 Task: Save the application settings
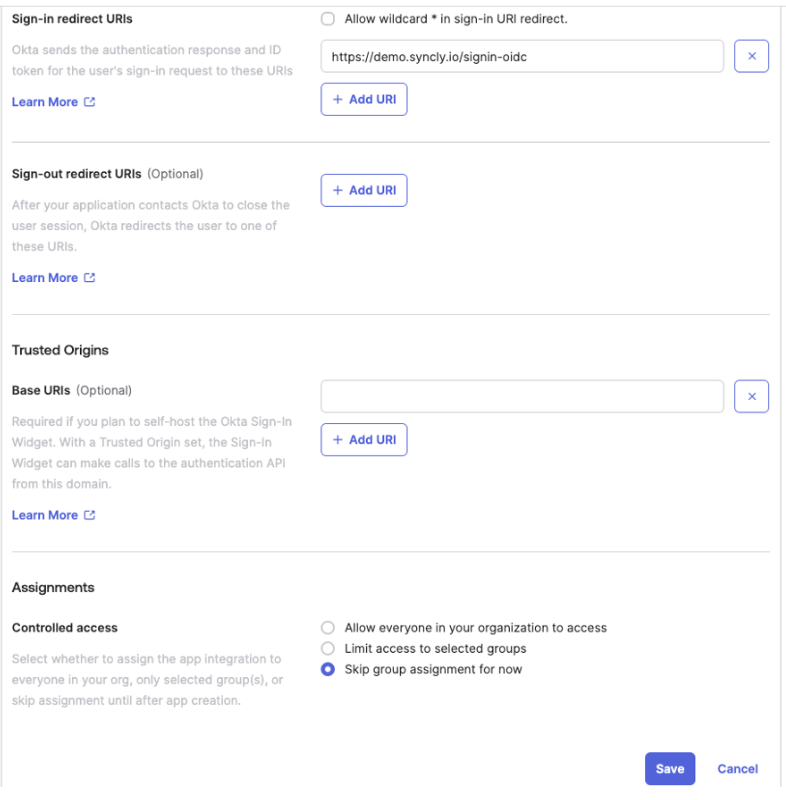(669, 768)
